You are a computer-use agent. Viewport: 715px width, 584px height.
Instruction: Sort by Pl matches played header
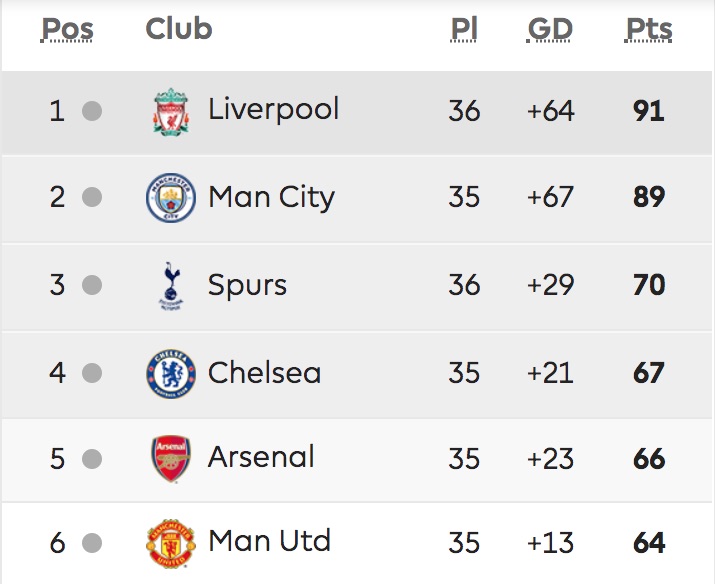coord(464,30)
